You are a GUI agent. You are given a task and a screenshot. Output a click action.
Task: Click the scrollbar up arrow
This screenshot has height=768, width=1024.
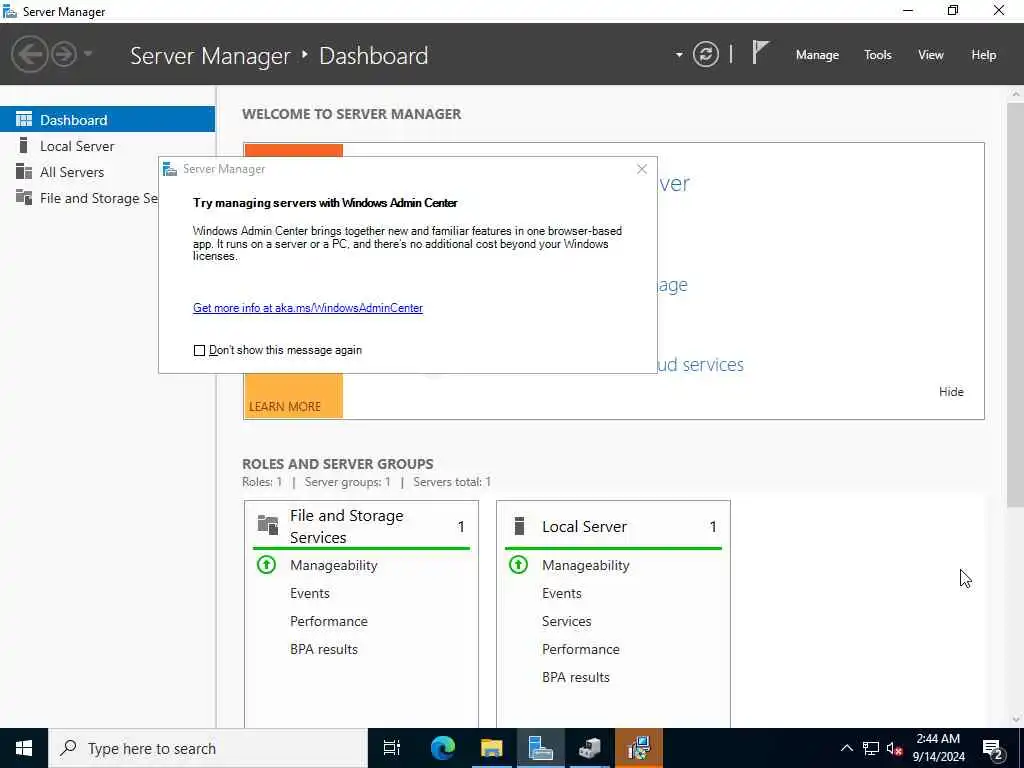coord(1016,94)
